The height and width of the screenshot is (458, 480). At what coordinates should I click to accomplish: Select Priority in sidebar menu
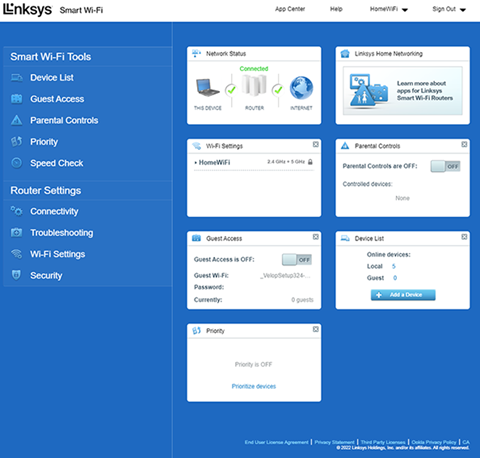pyautogui.click(x=44, y=142)
